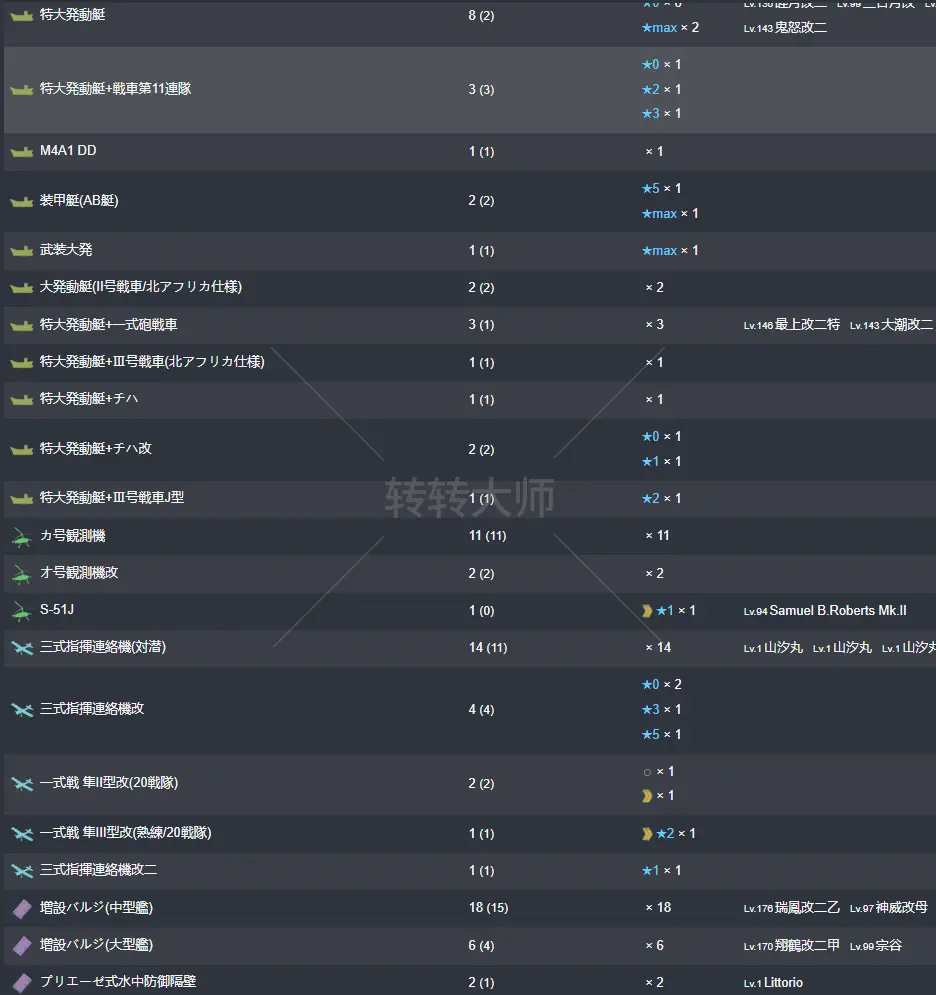Select the icon next to 装甲艇(AB艇)
The image size is (936, 995).
[x=22, y=202]
